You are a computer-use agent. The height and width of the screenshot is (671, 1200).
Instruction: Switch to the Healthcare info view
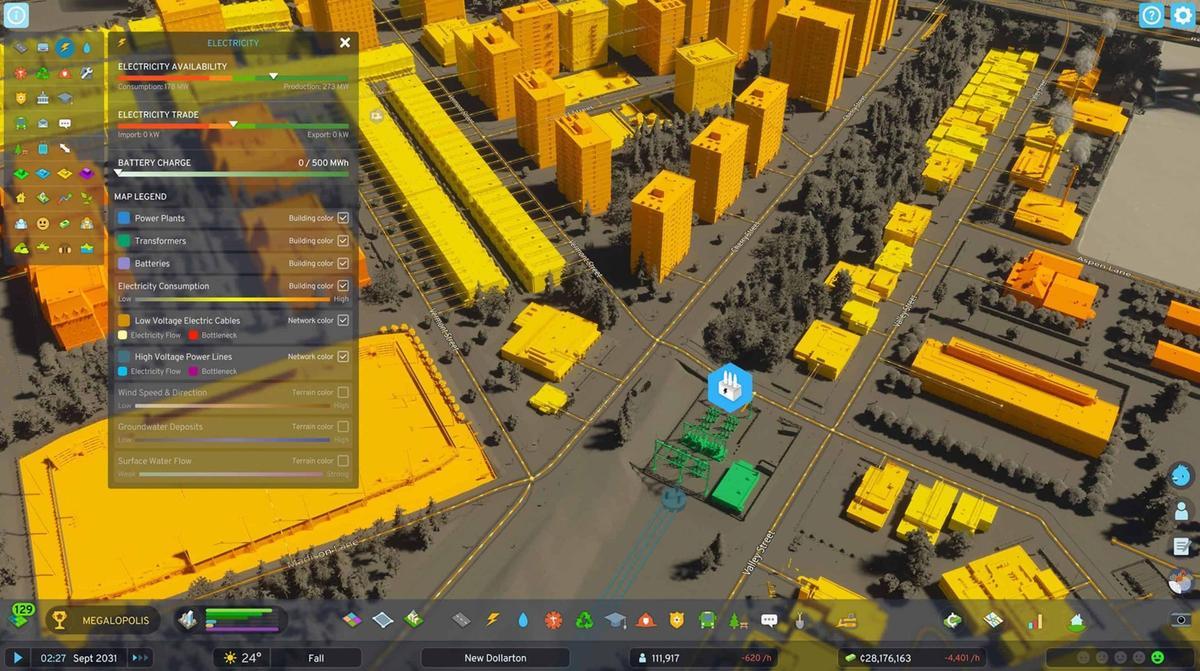(20, 73)
